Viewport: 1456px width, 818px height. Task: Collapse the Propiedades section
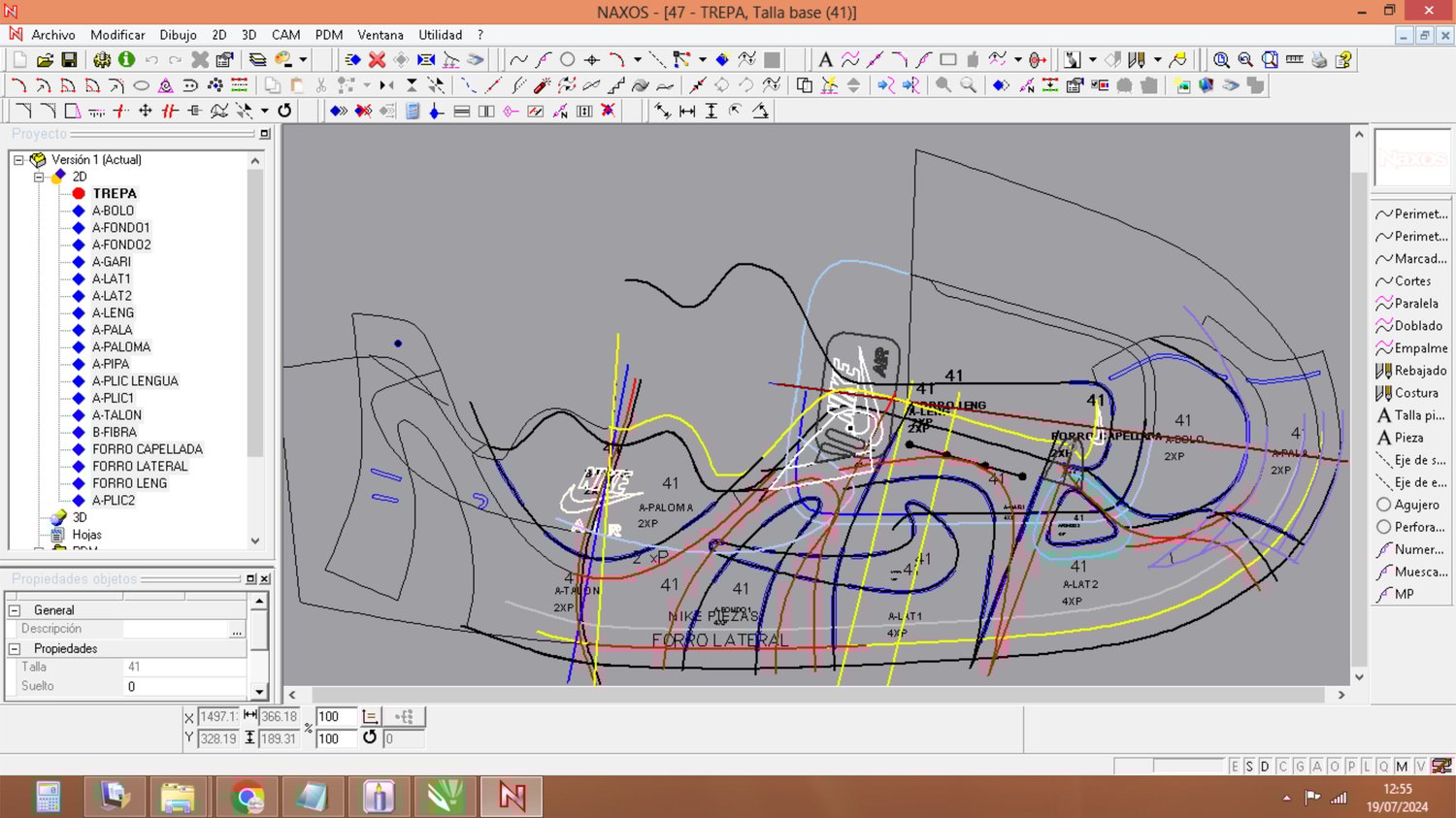[15, 648]
